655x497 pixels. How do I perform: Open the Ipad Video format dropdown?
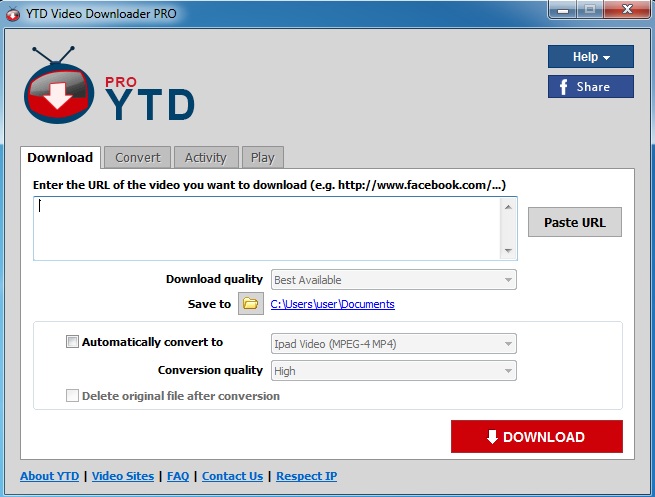394,344
